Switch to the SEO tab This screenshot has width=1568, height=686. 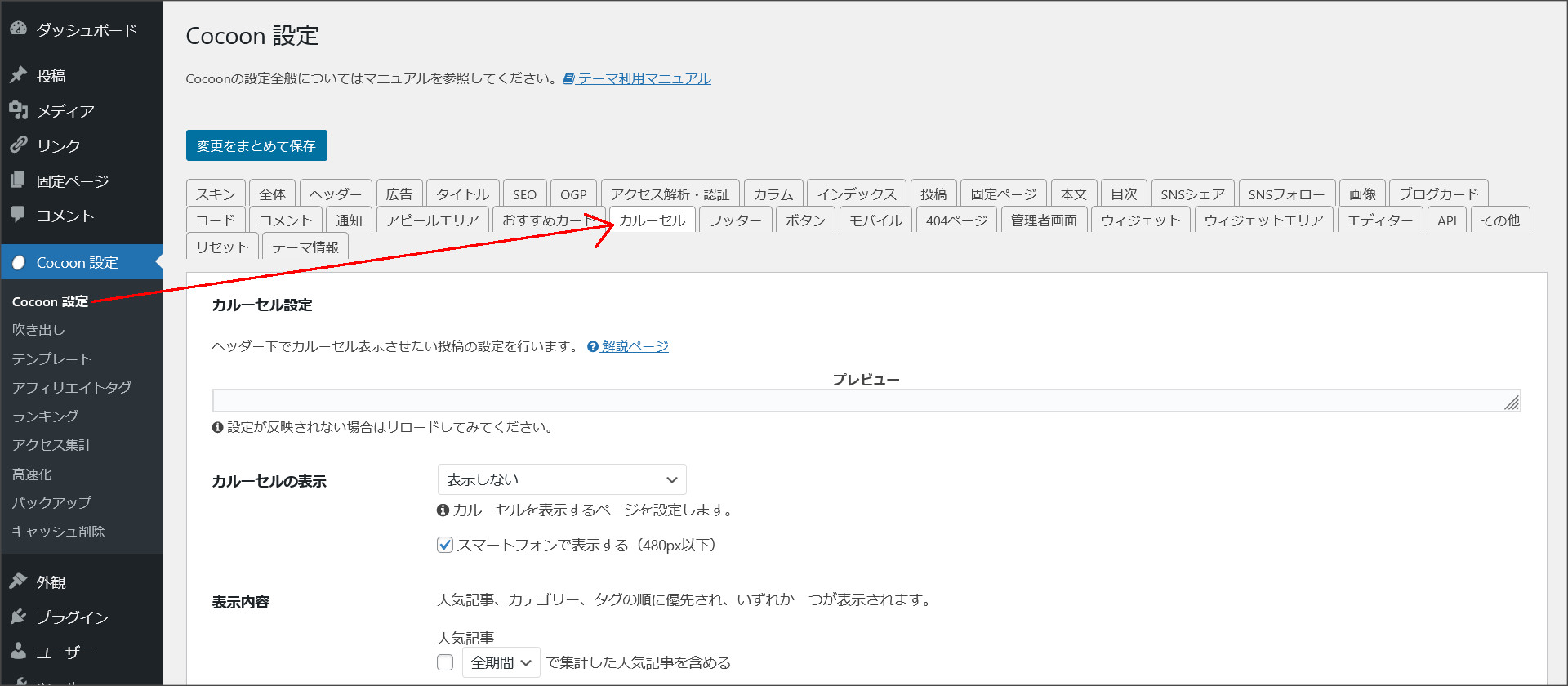pos(524,194)
